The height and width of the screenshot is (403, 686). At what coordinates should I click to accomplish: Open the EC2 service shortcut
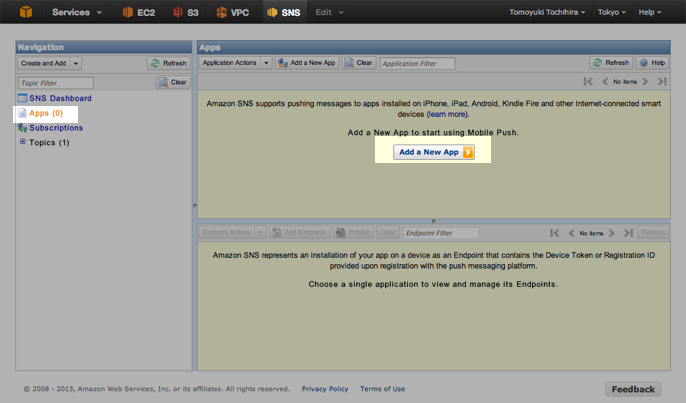click(139, 12)
